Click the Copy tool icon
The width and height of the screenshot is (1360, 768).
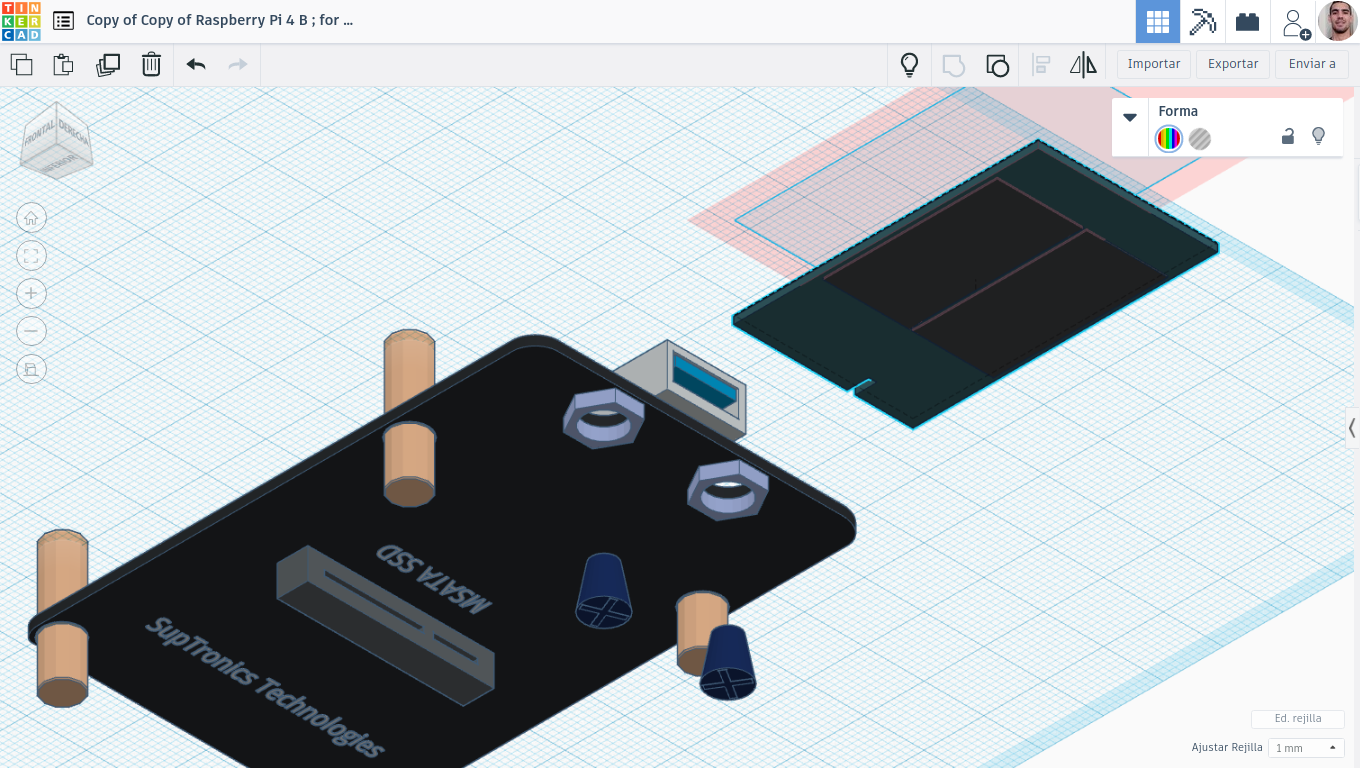[x=21, y=65]
